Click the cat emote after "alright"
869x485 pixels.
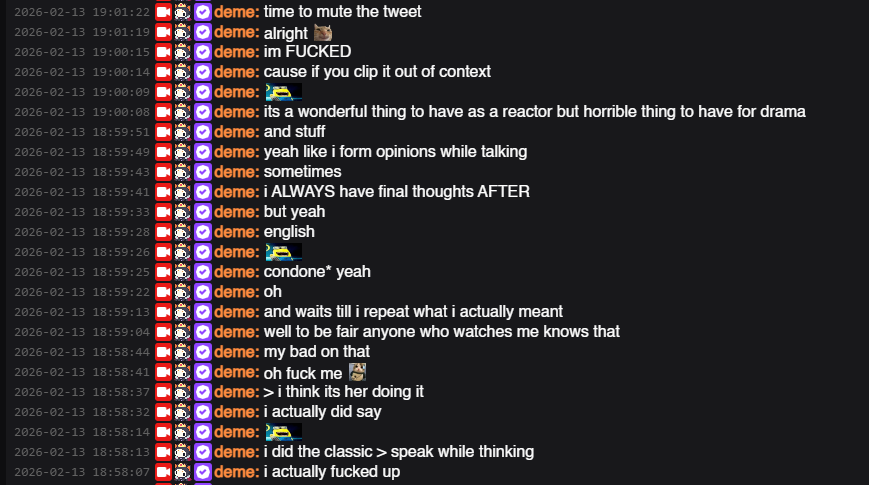323,33
